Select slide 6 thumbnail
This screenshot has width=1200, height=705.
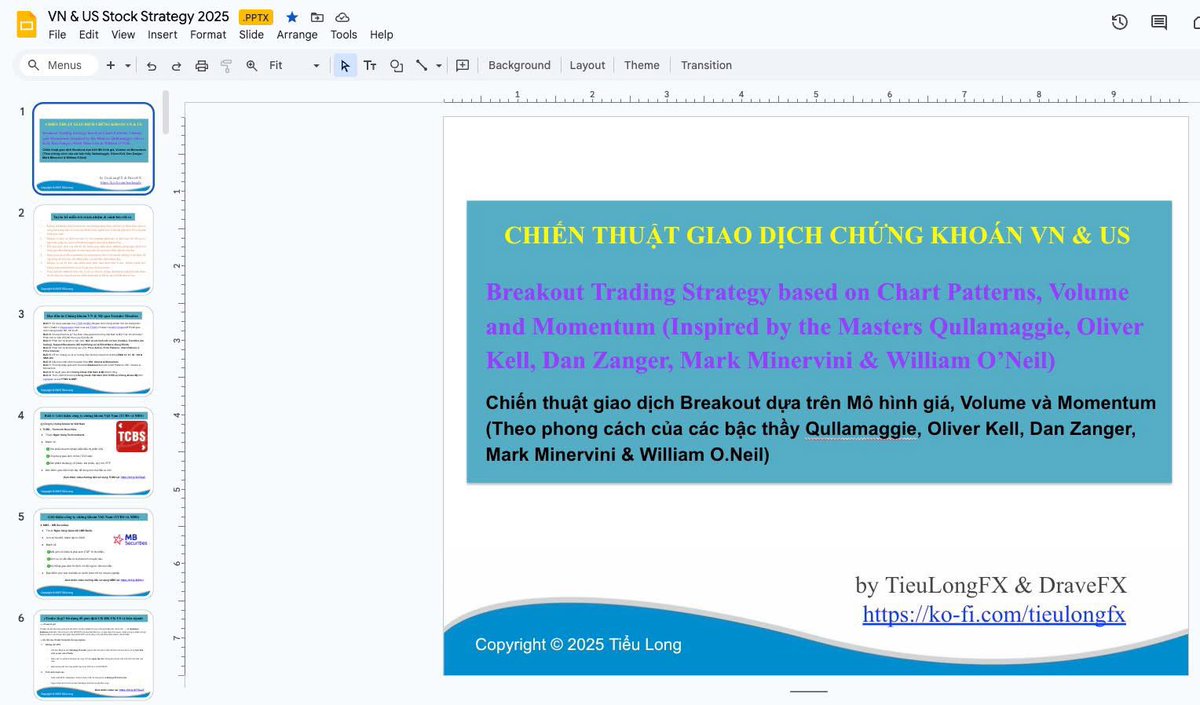coord(94,654)
